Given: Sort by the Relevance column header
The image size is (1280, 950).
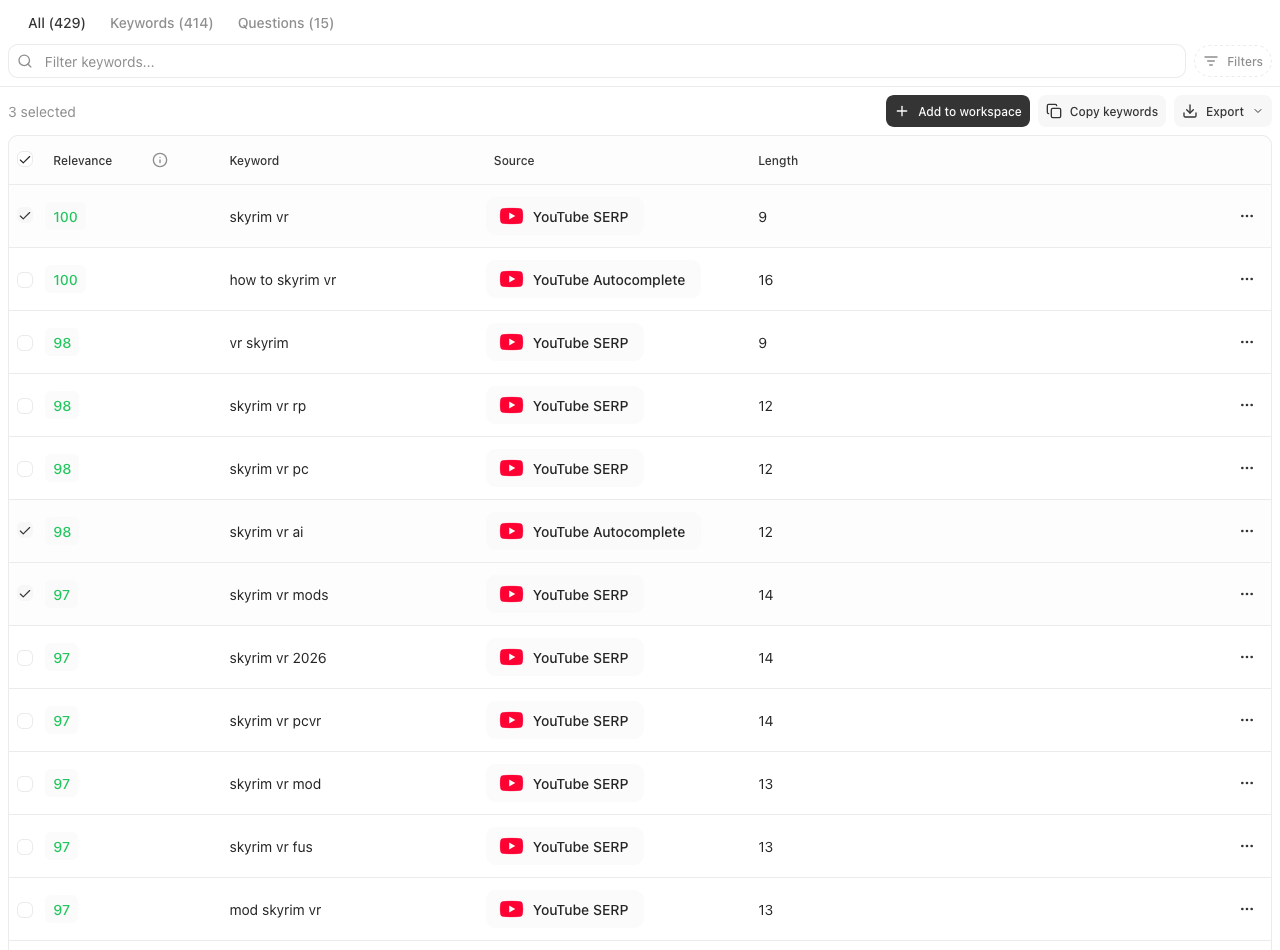Looking at the screenshot, I should click(83, 160).
